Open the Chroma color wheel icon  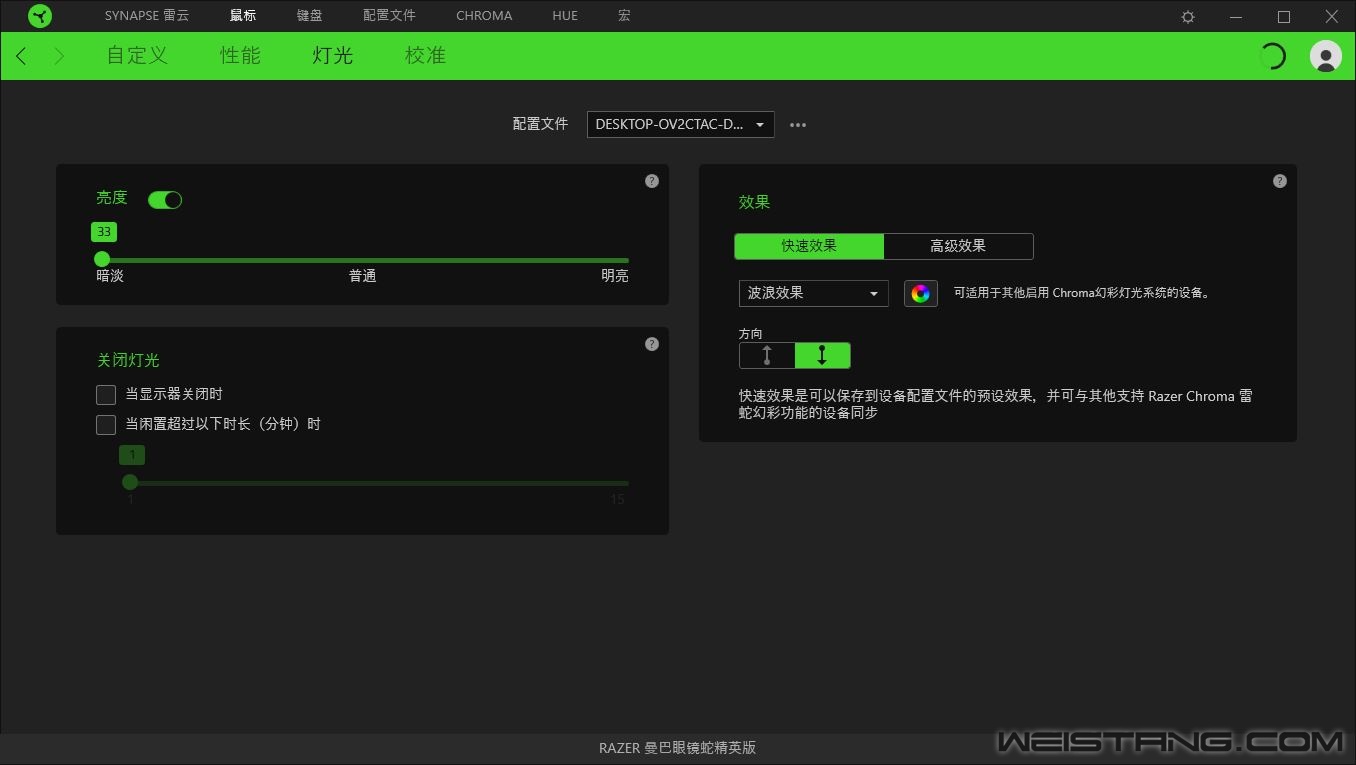click(x=921, y=293)
